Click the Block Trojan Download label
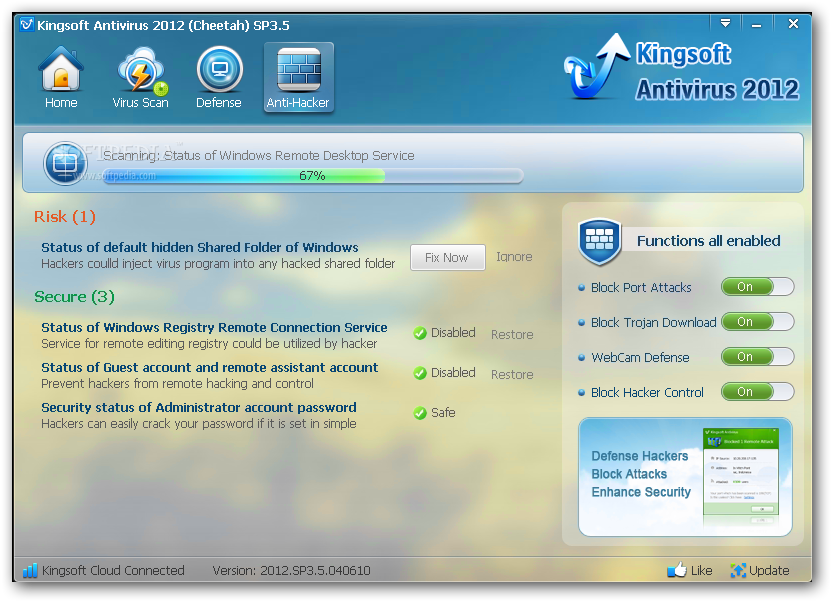 [653, 322]
